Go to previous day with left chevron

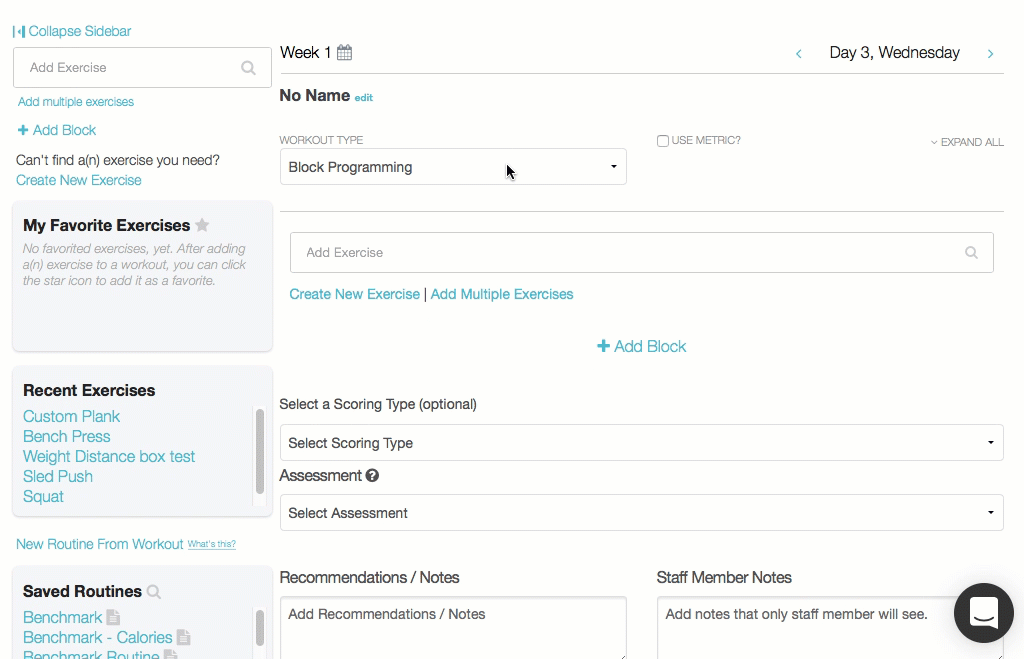[798, 54]
